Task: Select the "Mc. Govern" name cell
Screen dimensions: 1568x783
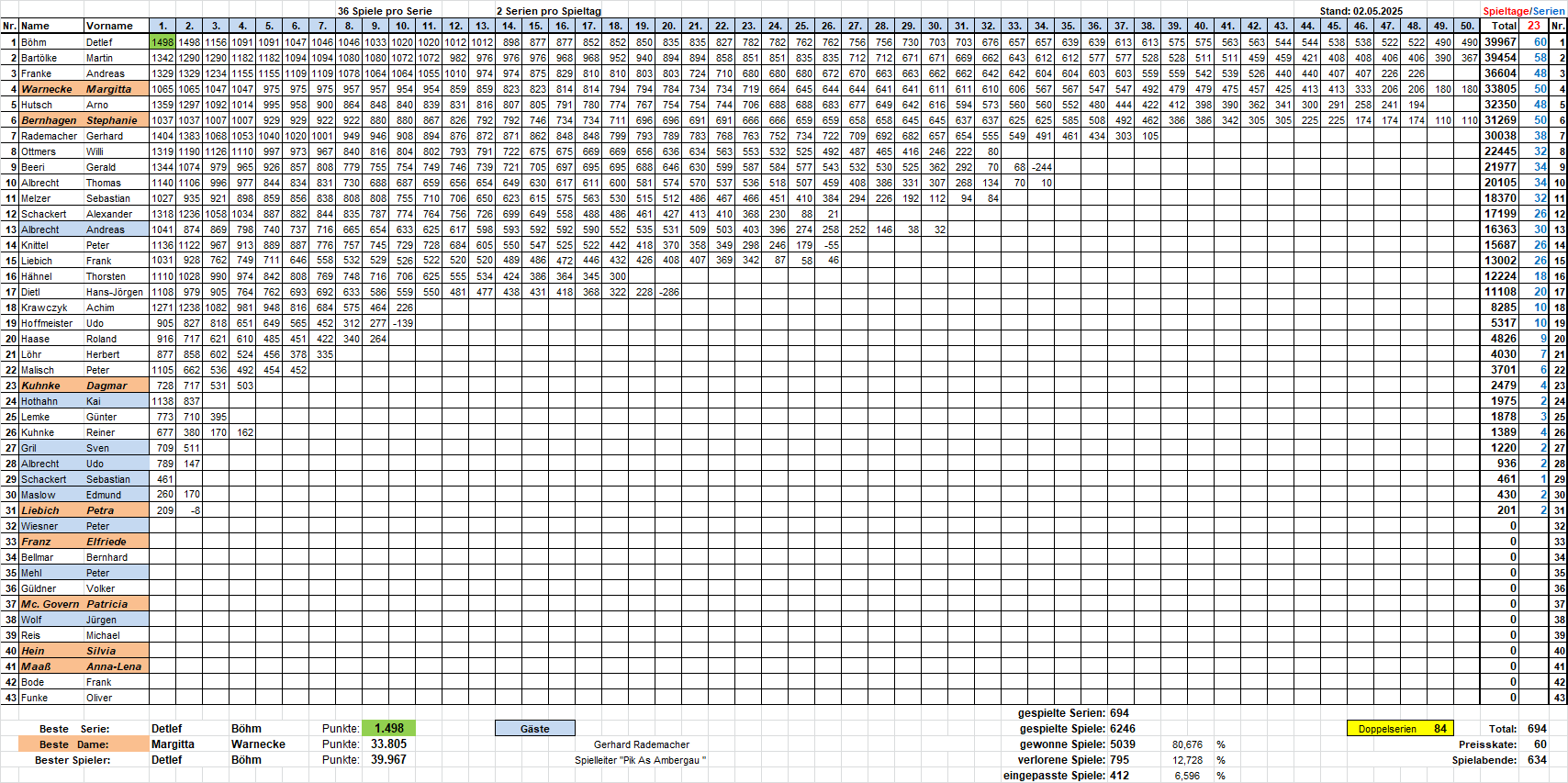Action: click(50, 604)
